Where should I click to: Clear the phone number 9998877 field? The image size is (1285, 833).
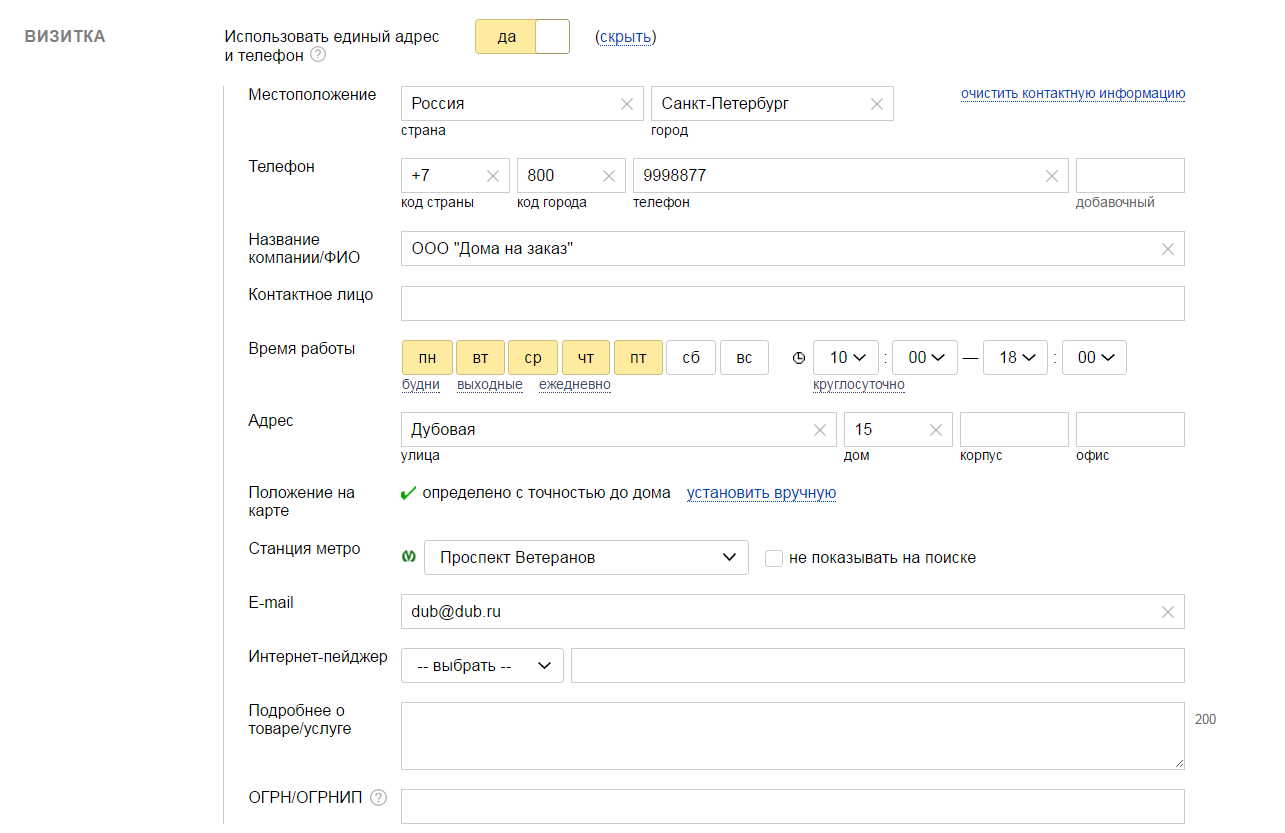click(x=1051, y=176)
